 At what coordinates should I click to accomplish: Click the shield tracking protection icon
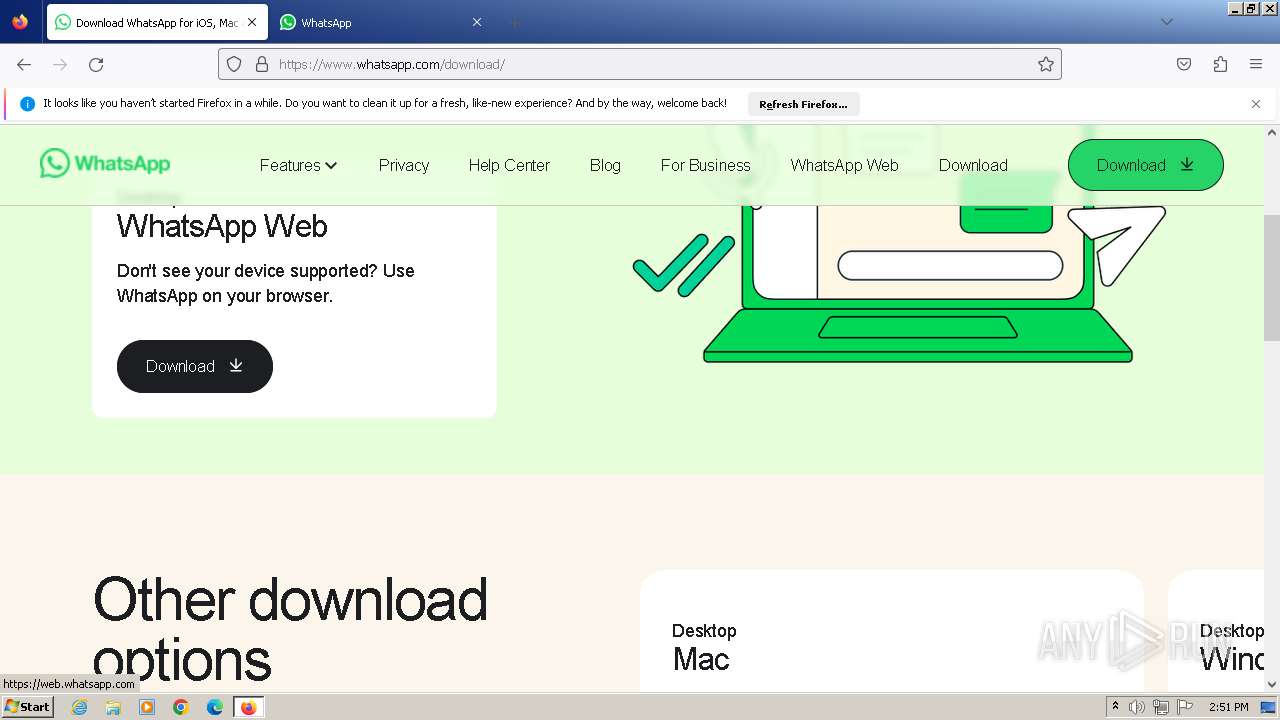click(234, 64)
